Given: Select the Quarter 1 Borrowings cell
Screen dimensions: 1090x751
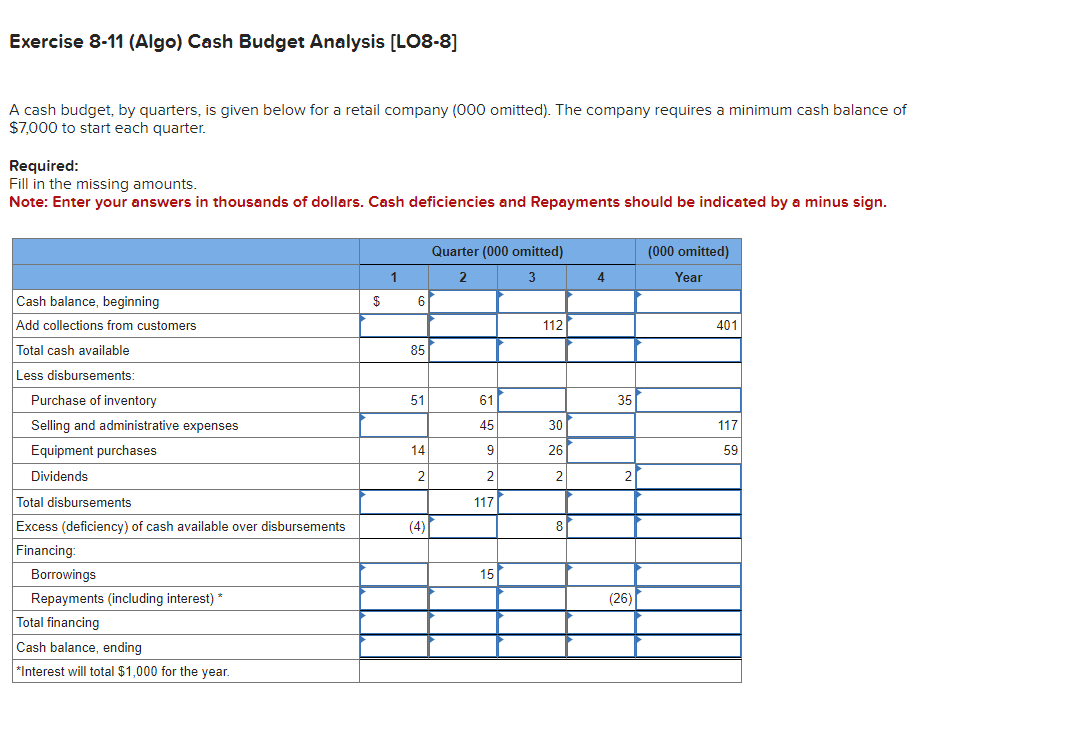Looking at the screenshot, I should (x=394, y=573).
